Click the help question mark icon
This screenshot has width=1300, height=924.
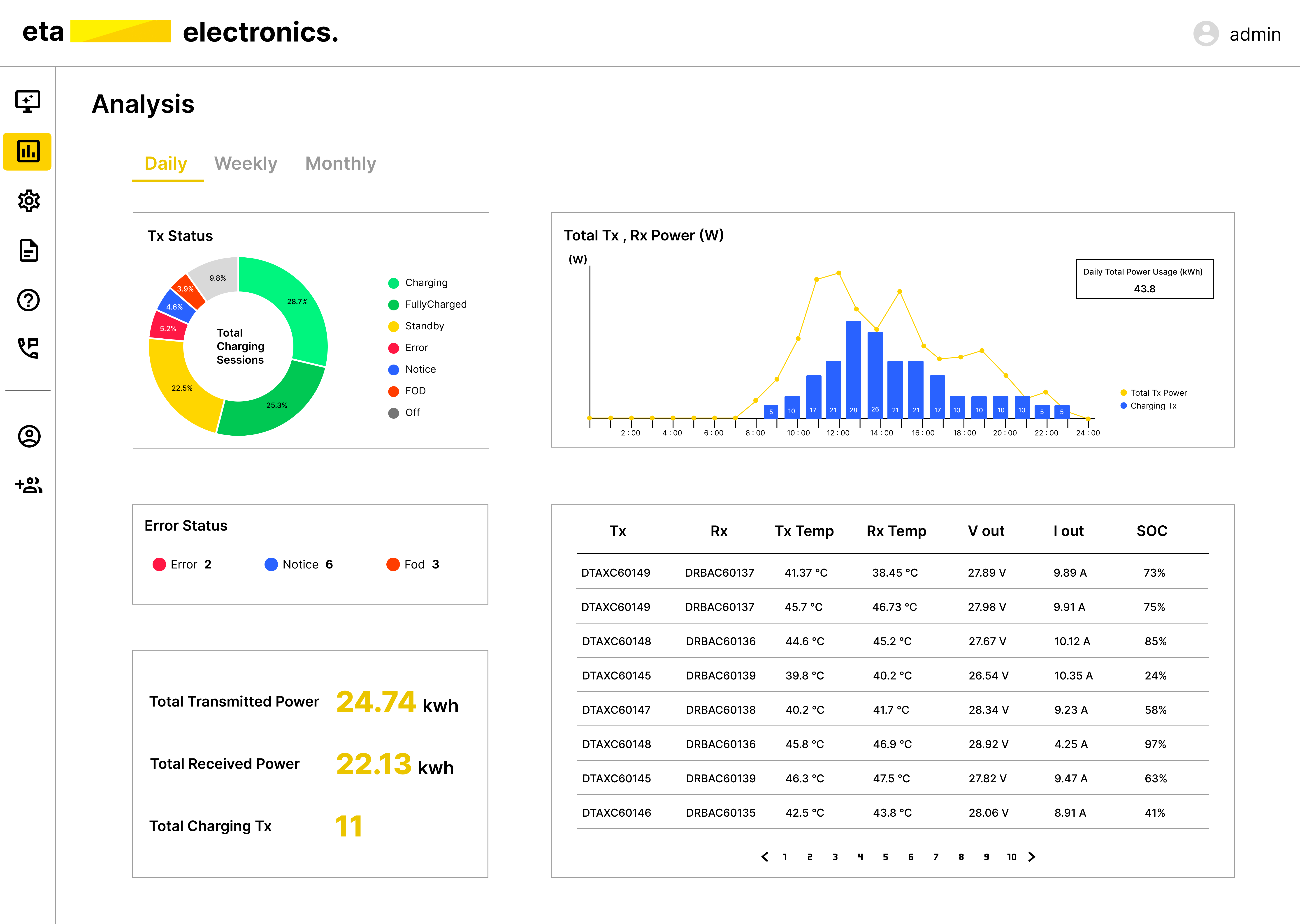pyautogui.click(x=28, y=300)
